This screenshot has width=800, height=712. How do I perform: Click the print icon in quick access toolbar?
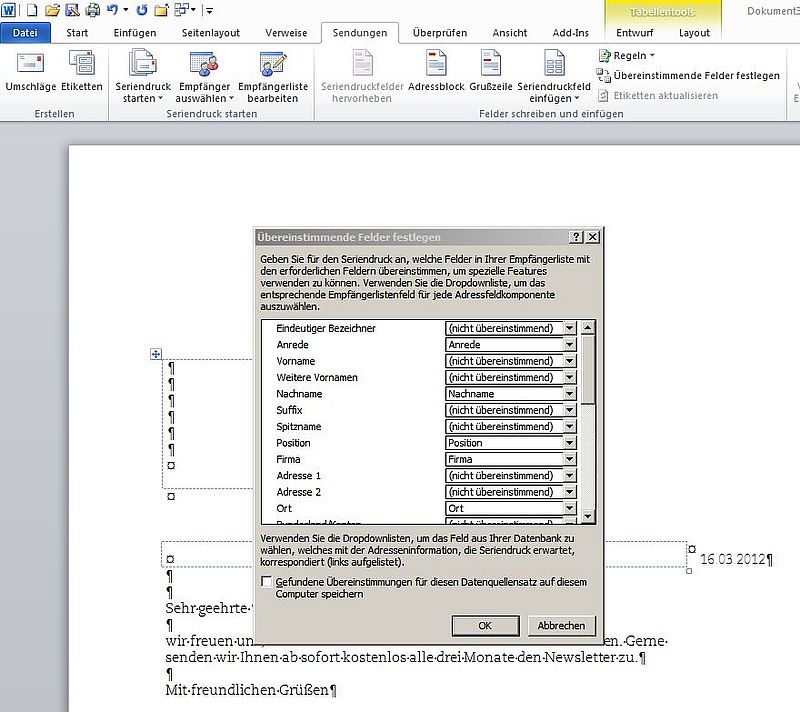[93, 10]
